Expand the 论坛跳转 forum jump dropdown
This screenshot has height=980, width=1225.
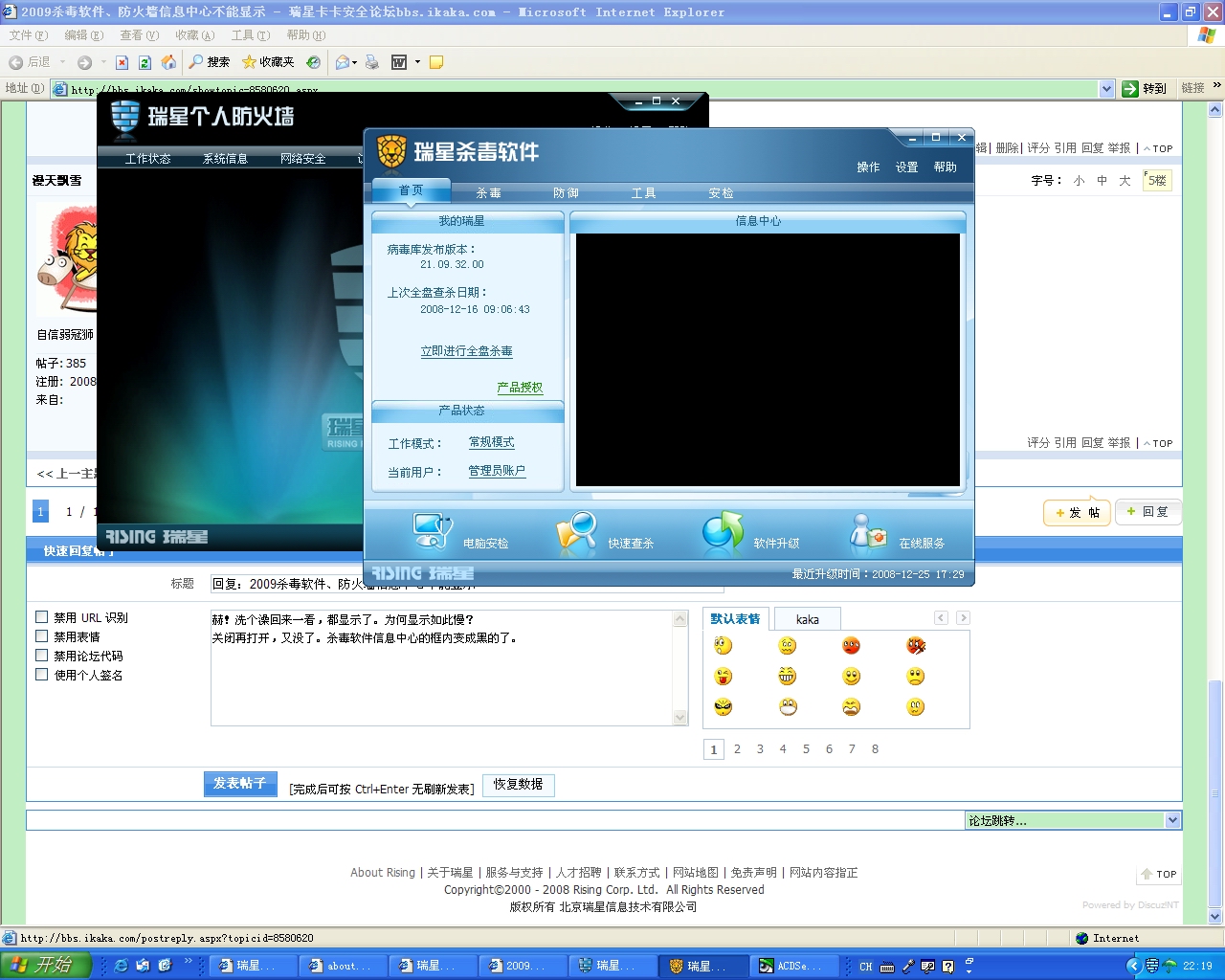pyautogui.click(x=1172, y=820)
